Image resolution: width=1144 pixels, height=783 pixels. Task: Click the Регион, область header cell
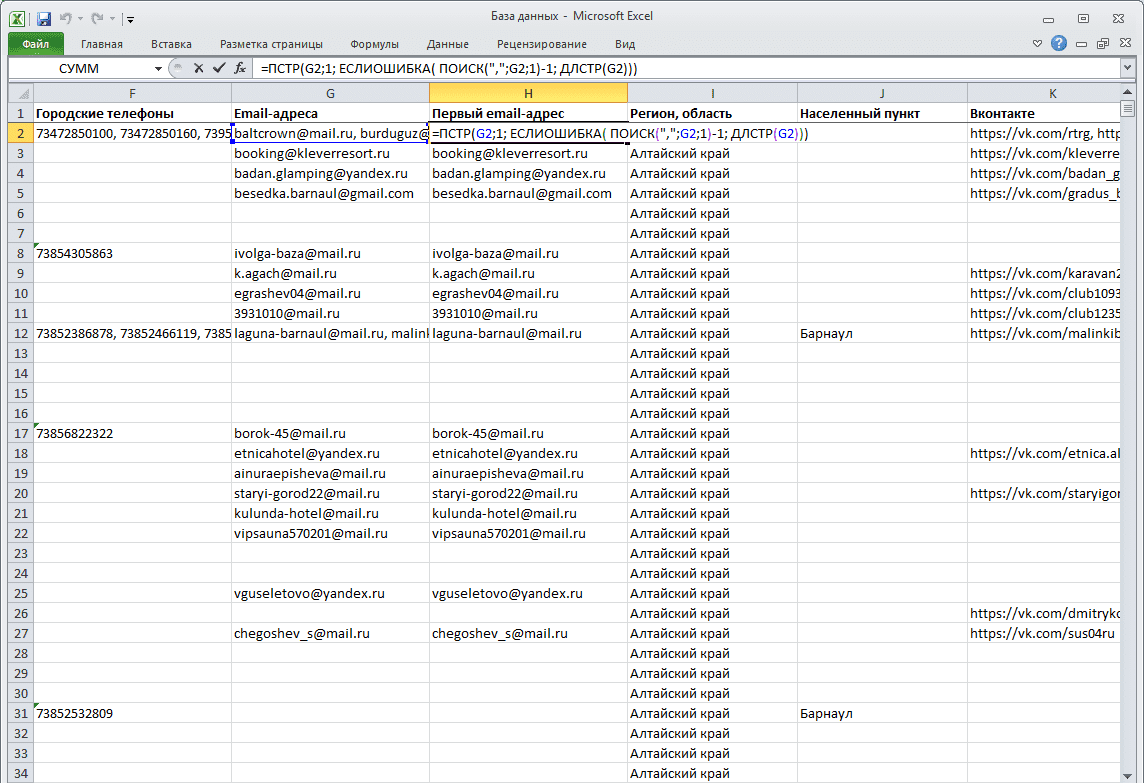[713, 114]
